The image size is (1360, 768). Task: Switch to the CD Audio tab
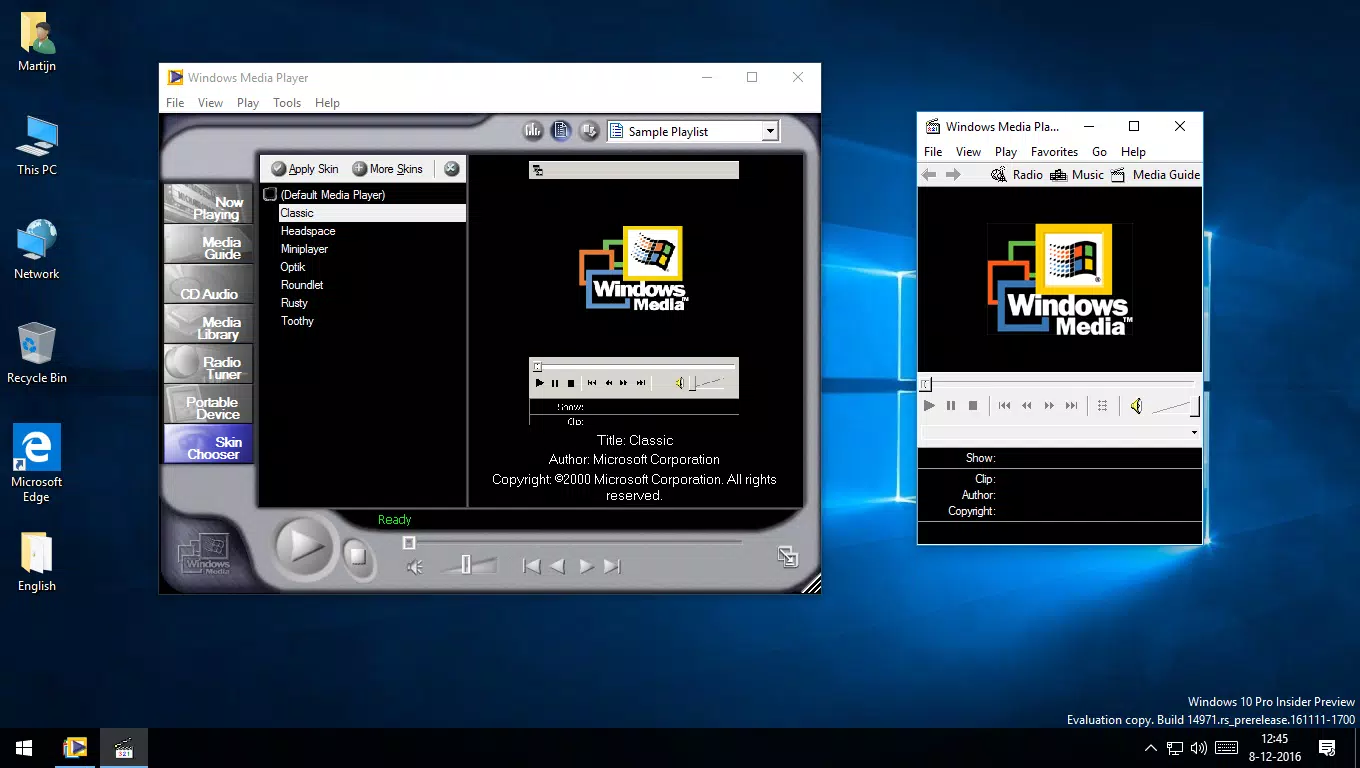208,284
